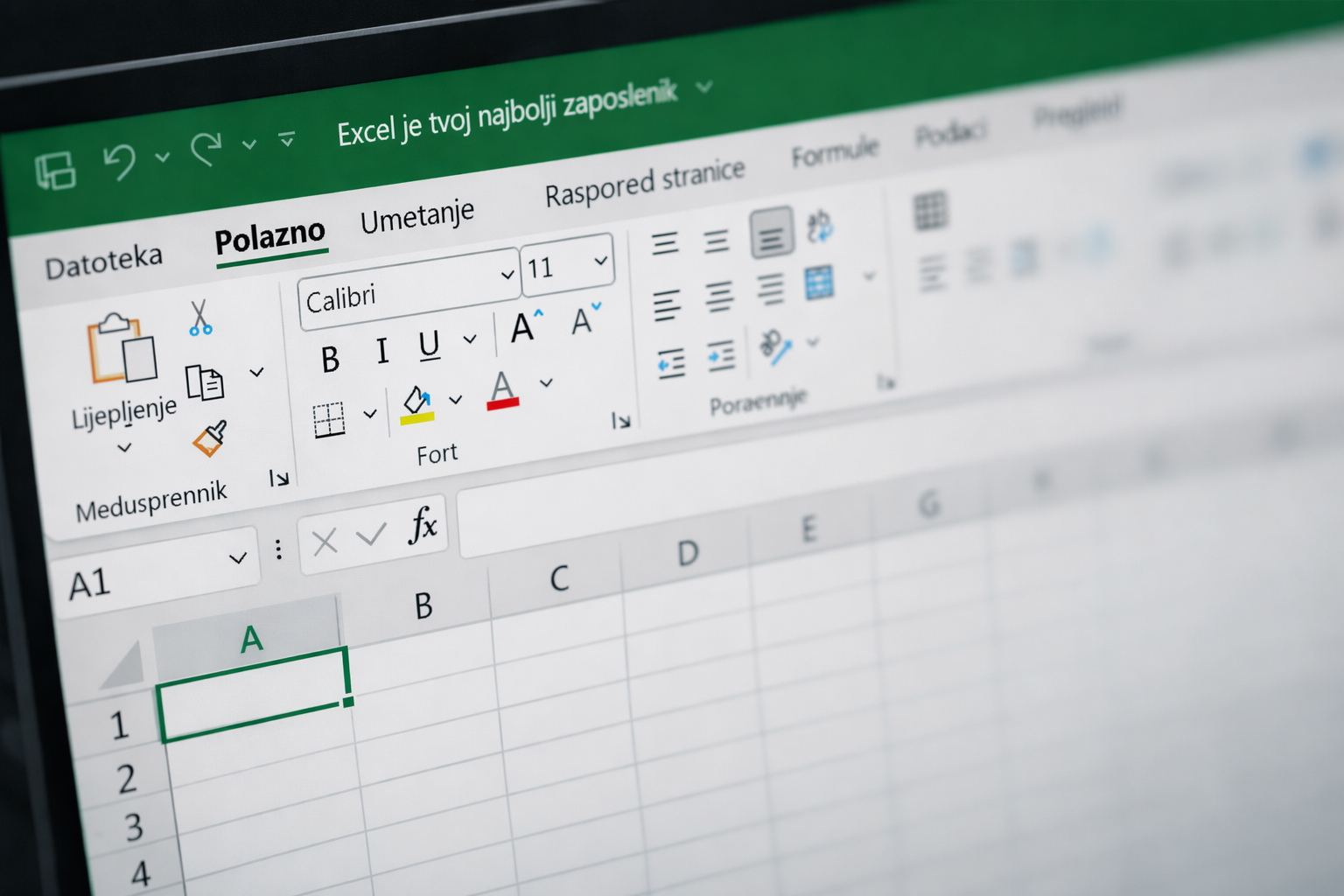
Task: Increase font size with larger A
Action: (527, 325)
